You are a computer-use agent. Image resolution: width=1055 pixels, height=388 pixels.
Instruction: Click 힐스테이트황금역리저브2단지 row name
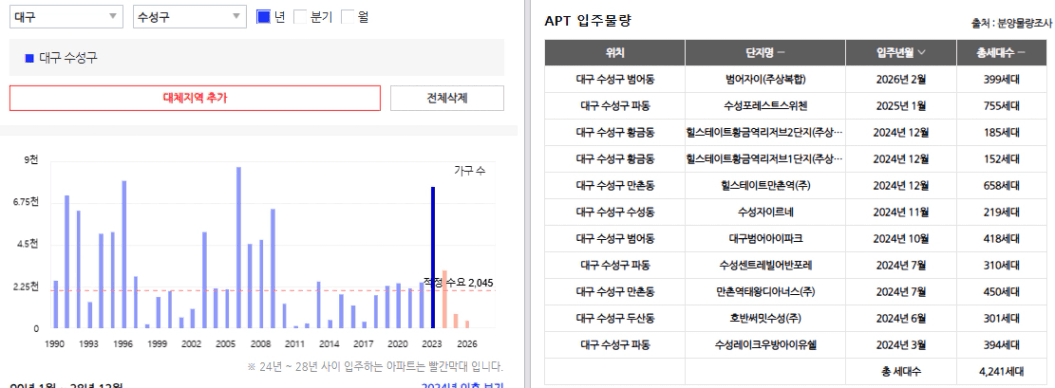[765, 132]
